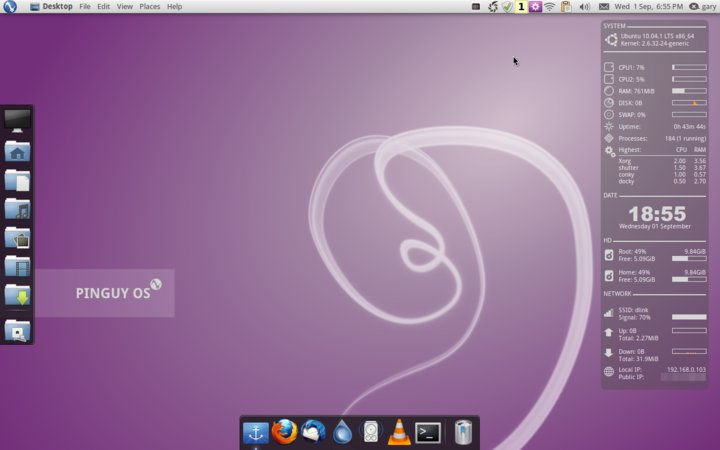This screenshot has height=450, width=720.
Task: Open the purple gear tray applet
Action: [535, 6]
